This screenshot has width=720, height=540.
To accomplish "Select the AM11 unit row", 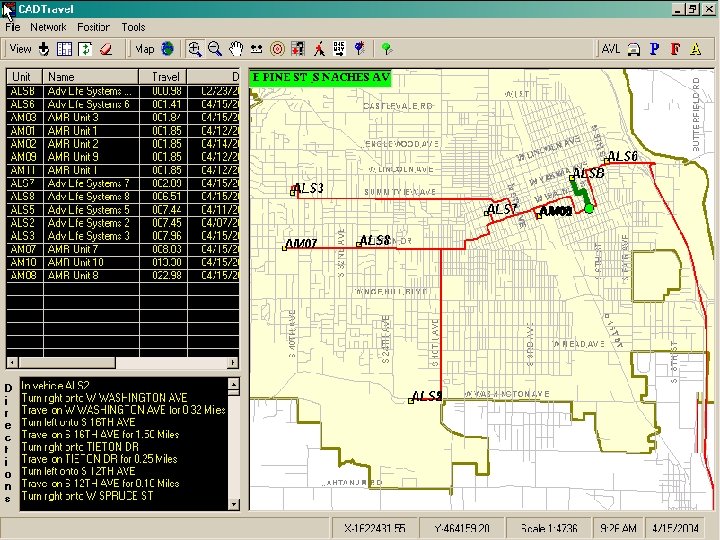I will pos(123,170).
